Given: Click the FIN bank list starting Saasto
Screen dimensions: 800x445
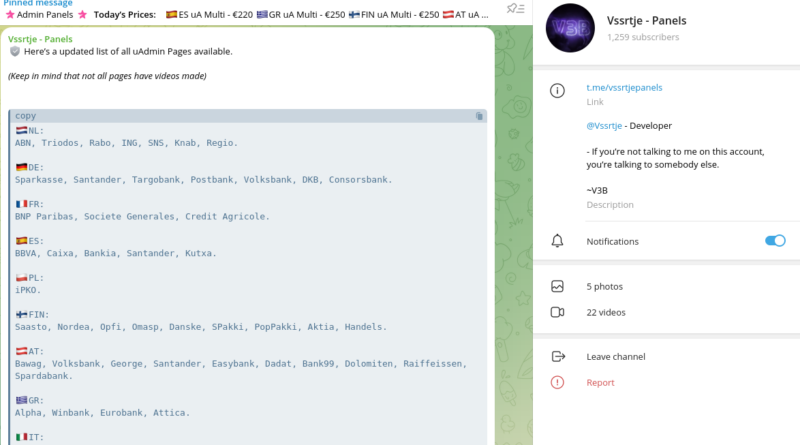Looking at the screenshot, I should 201,327.
